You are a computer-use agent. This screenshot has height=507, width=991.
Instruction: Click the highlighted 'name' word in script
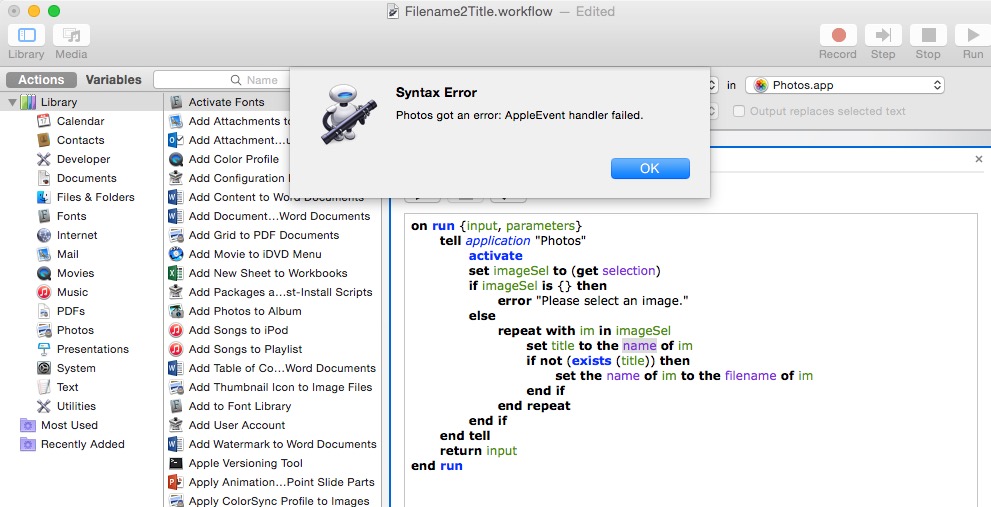pyautogui.click(x=639, y=346)
